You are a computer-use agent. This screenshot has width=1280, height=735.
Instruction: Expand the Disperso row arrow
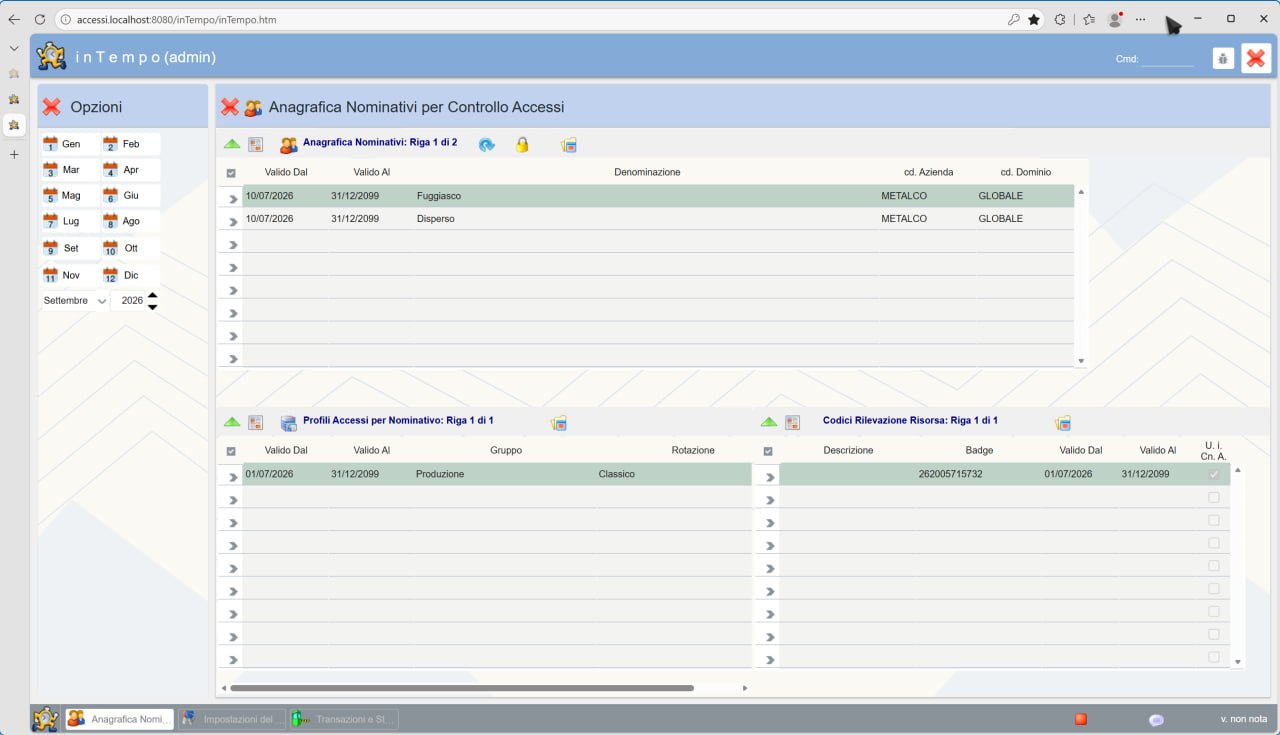click(232, 222)
